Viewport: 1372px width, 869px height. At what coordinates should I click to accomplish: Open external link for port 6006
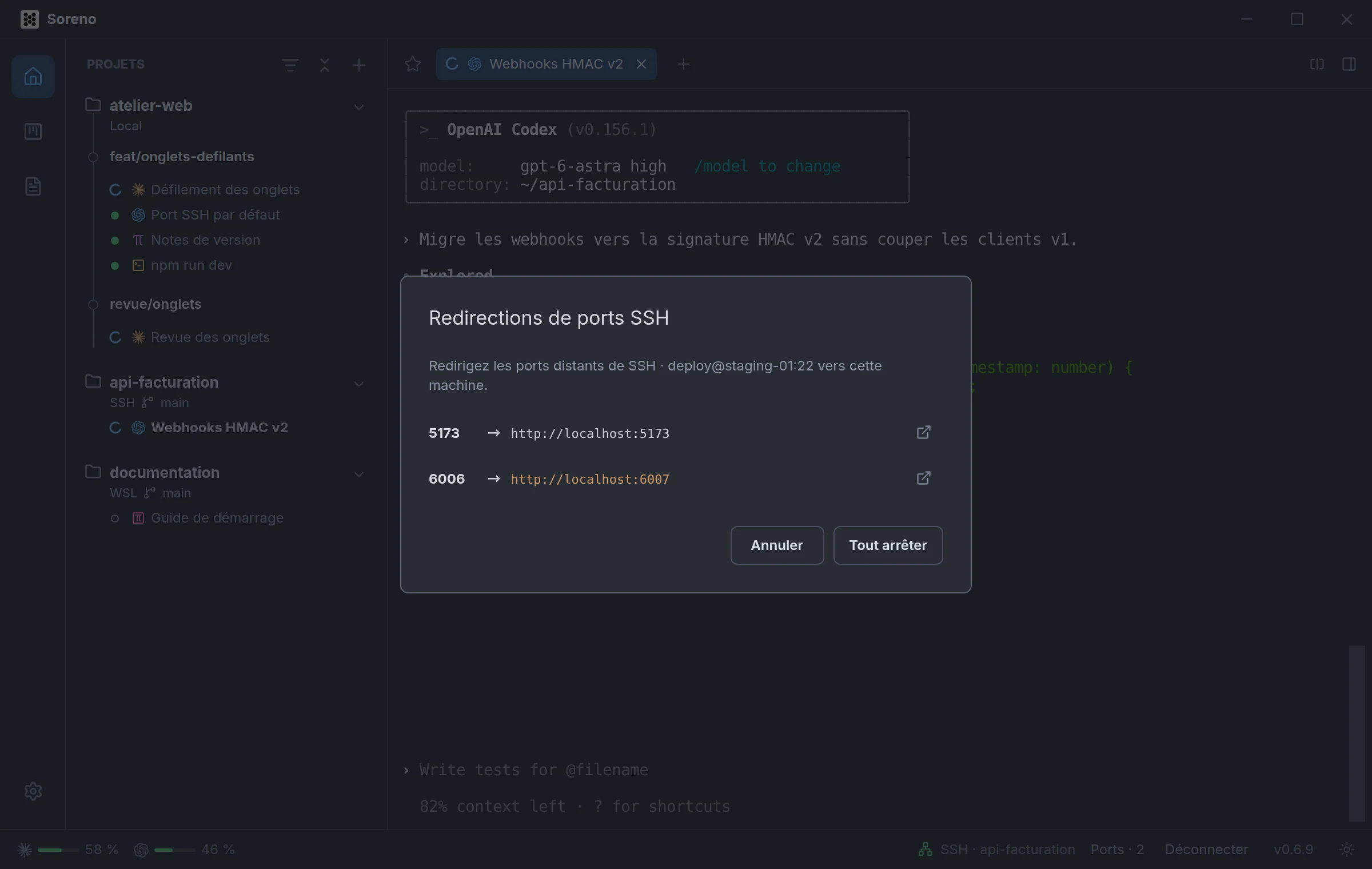pyautogui.click(x=923, y=478)
